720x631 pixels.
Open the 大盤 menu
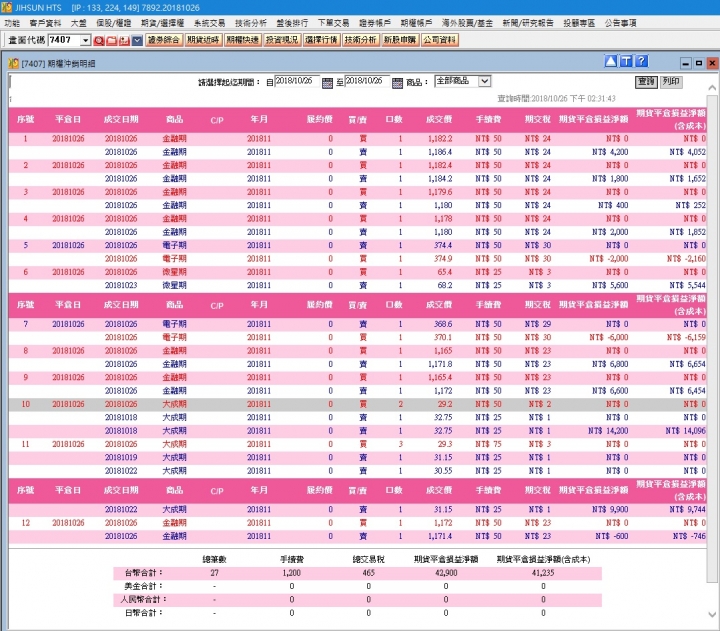tap(79, 23)
